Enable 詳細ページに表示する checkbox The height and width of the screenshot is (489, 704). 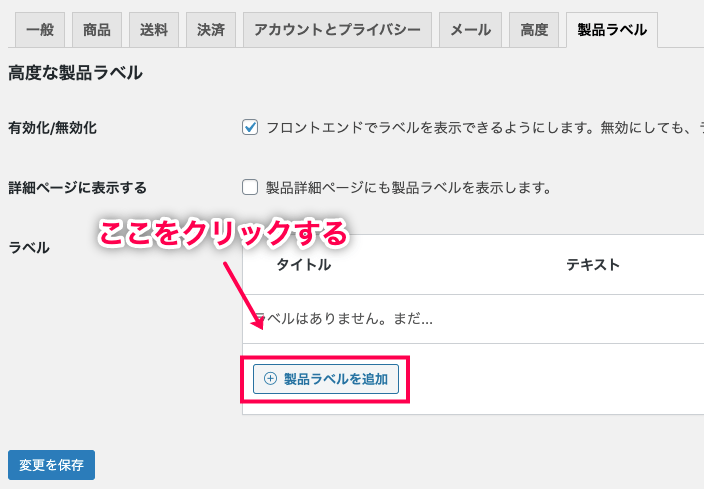[250, 187]
